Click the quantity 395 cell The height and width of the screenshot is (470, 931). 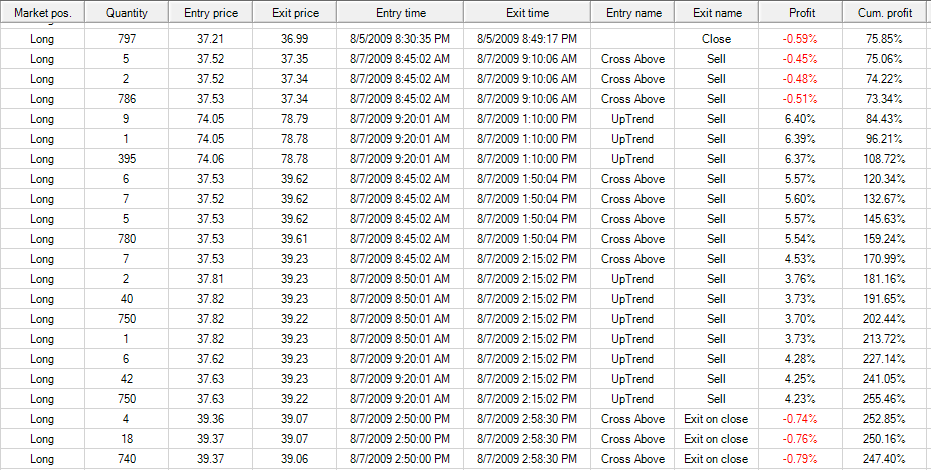tap(127, 159)
